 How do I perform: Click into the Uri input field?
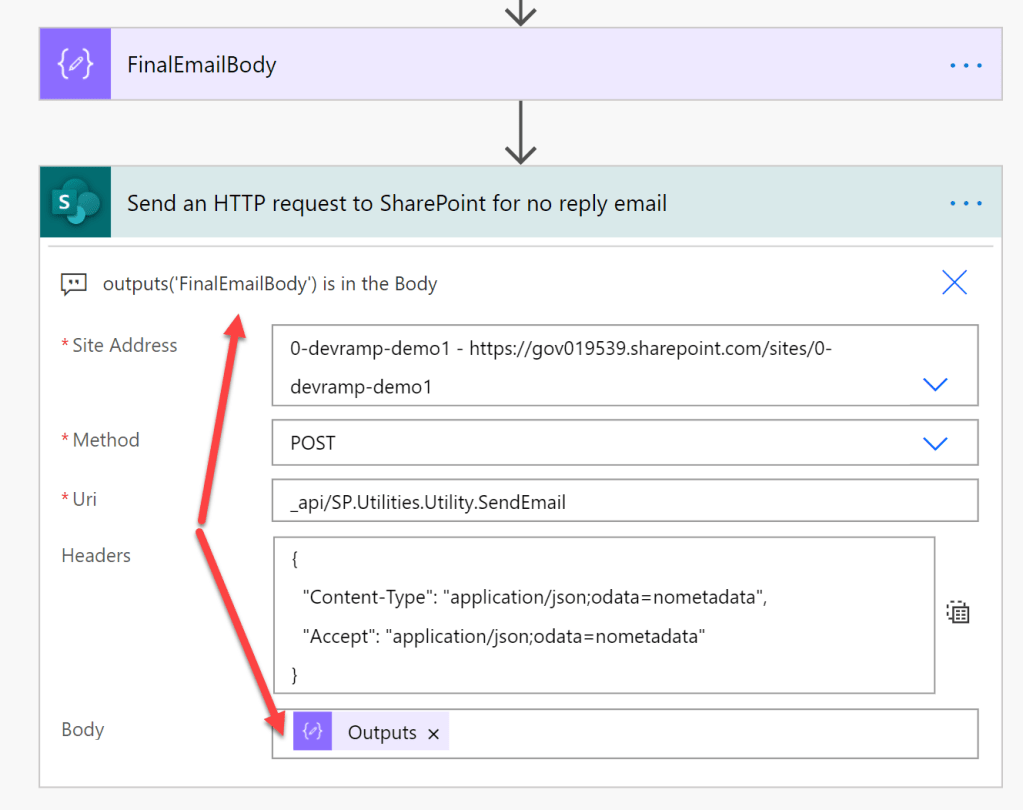click(624, 502)
